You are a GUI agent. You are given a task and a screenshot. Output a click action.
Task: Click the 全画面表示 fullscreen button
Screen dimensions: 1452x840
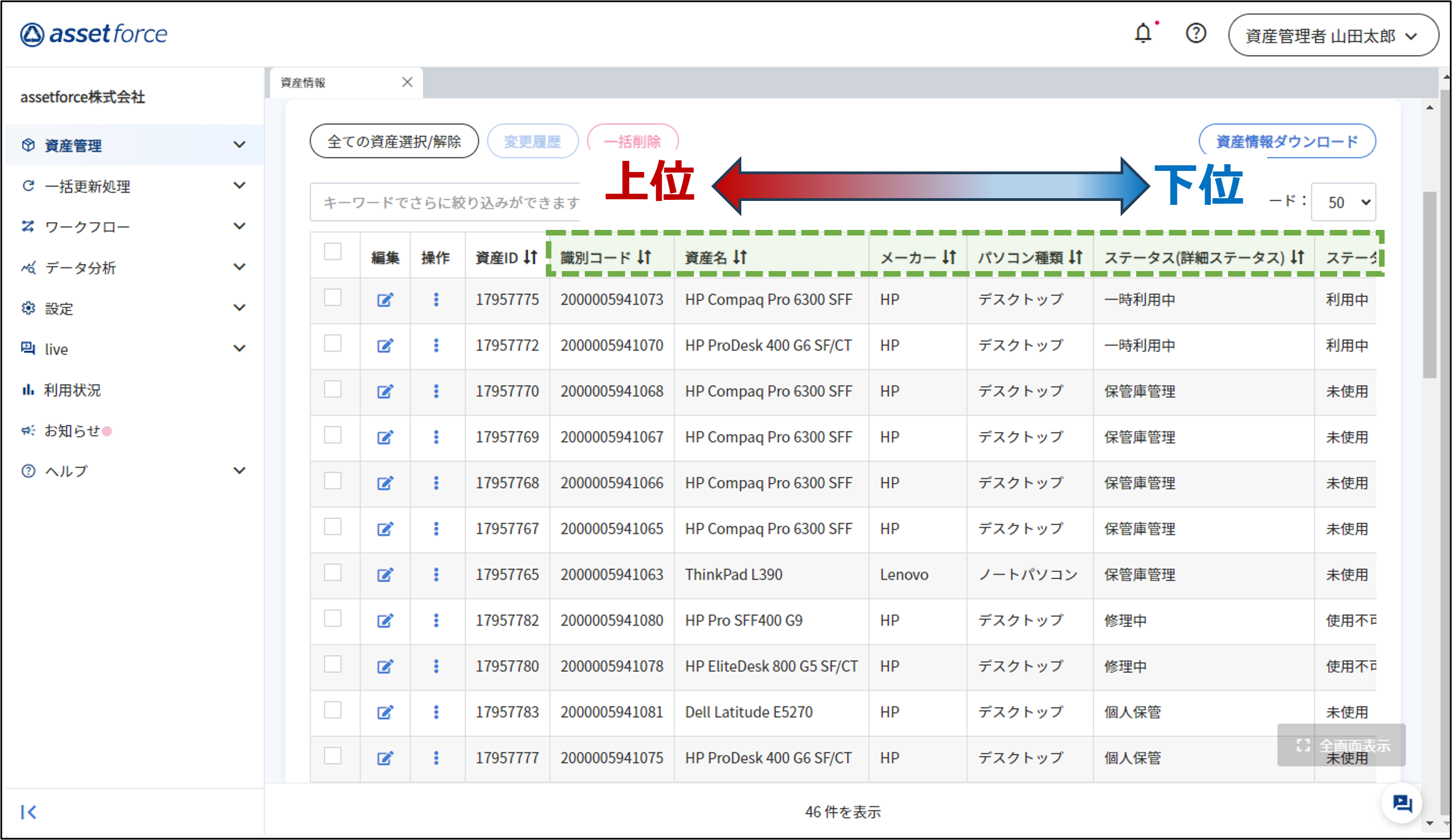[x=1342, y=745]
